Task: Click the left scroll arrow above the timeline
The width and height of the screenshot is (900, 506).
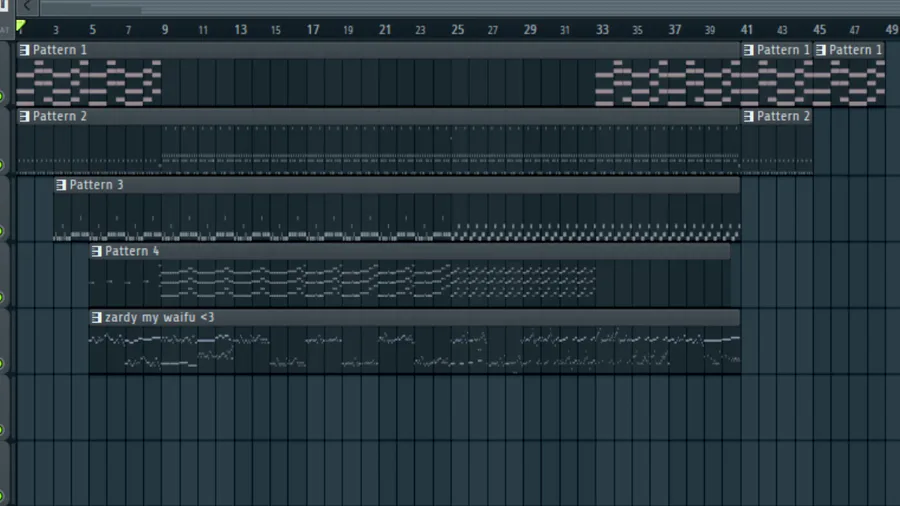Action: coord(27,6)
